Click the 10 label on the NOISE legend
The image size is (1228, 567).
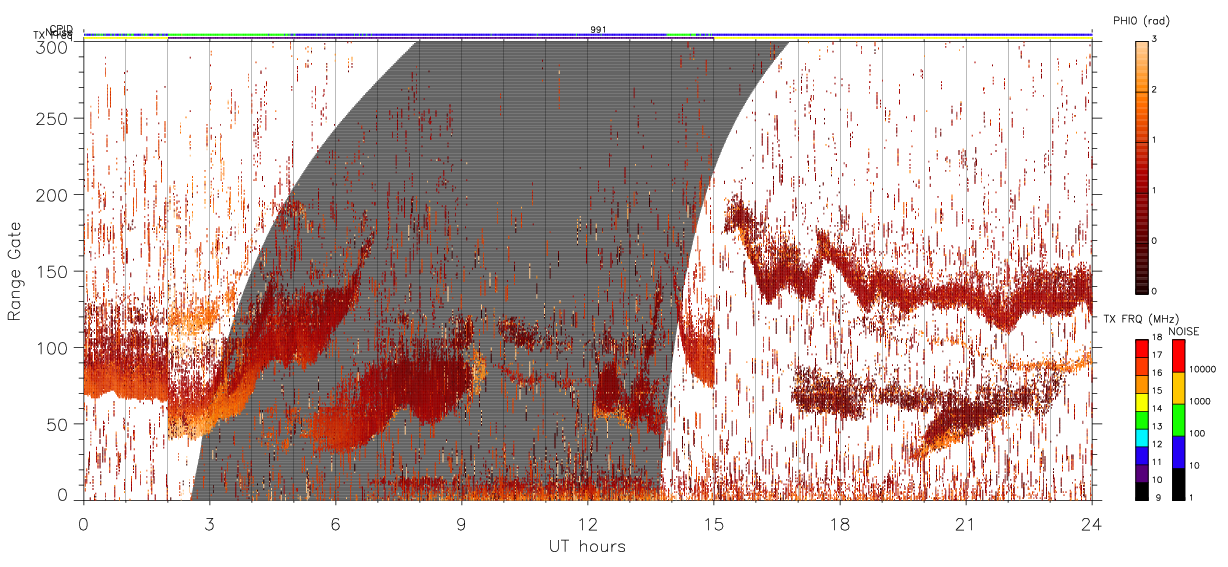coord(1194,468)
